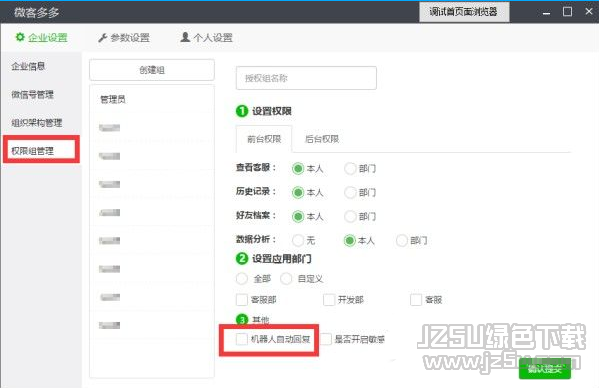599x388 pixels.
Task: Focus the 授权组名称 input field
Action: [x=306, y=78]
